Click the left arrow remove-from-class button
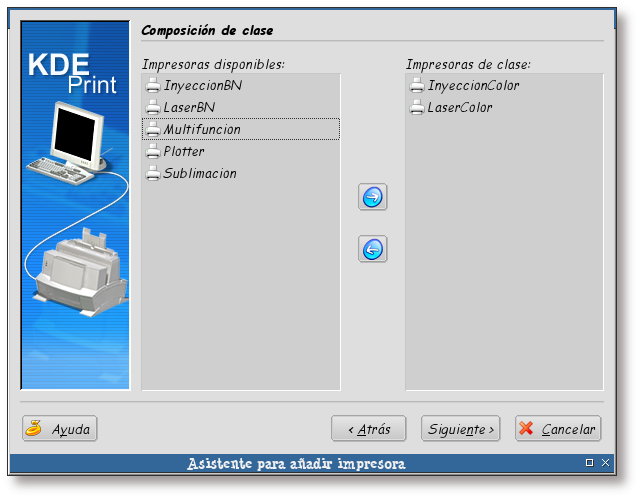Screen dimensions: 640x499 click(x=372, y=249)
